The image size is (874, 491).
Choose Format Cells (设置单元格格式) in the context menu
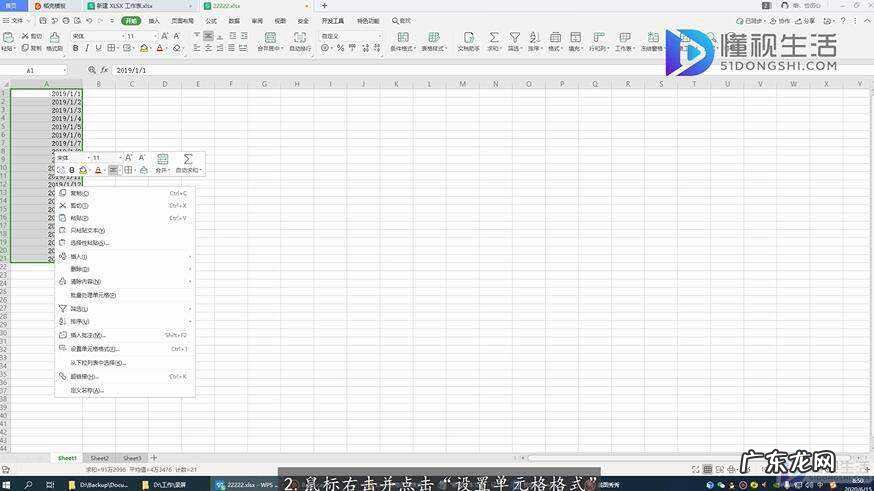pyautogui.click(x=125, y=349)
